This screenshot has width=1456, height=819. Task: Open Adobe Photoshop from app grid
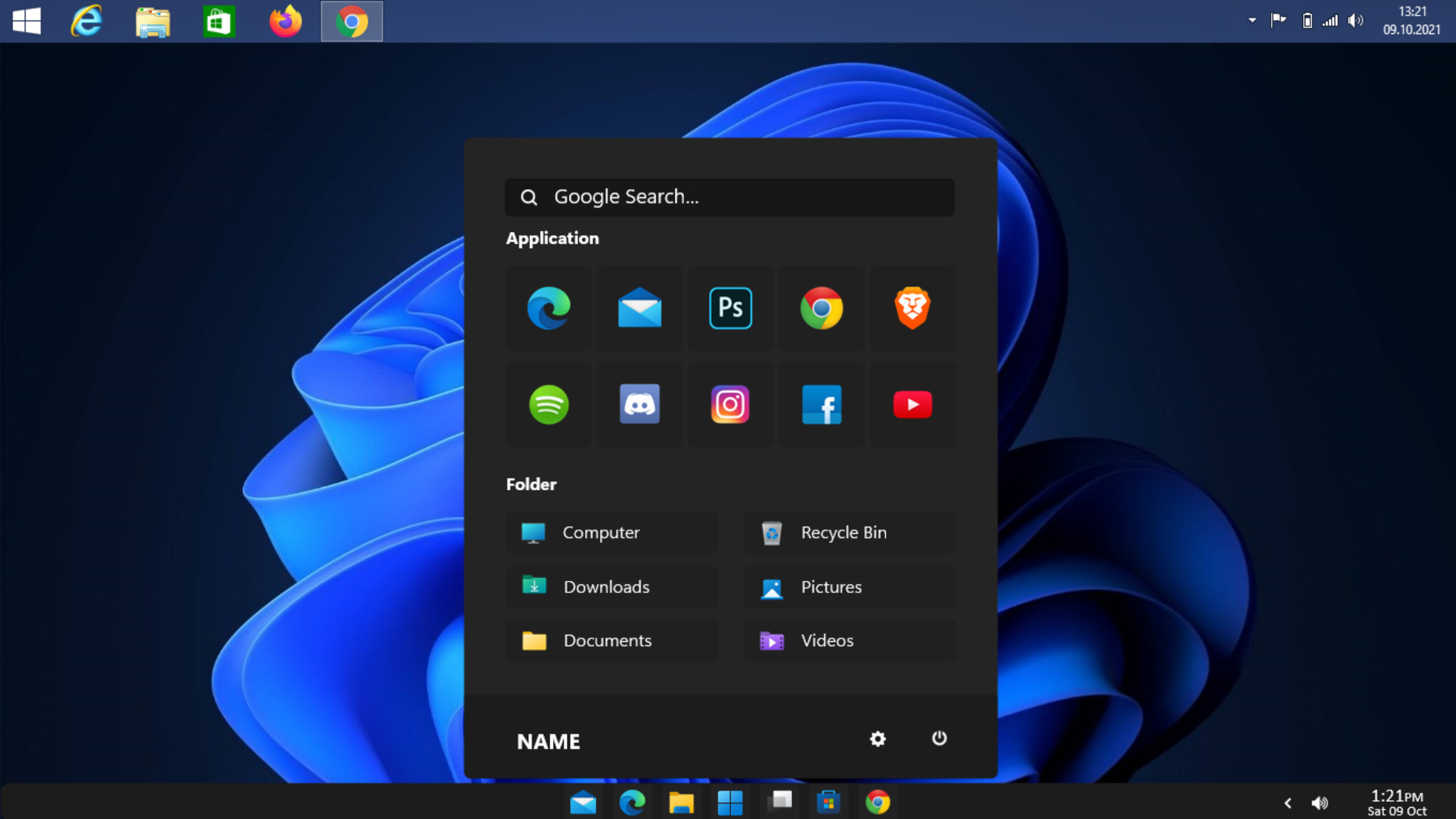[731, 308]
